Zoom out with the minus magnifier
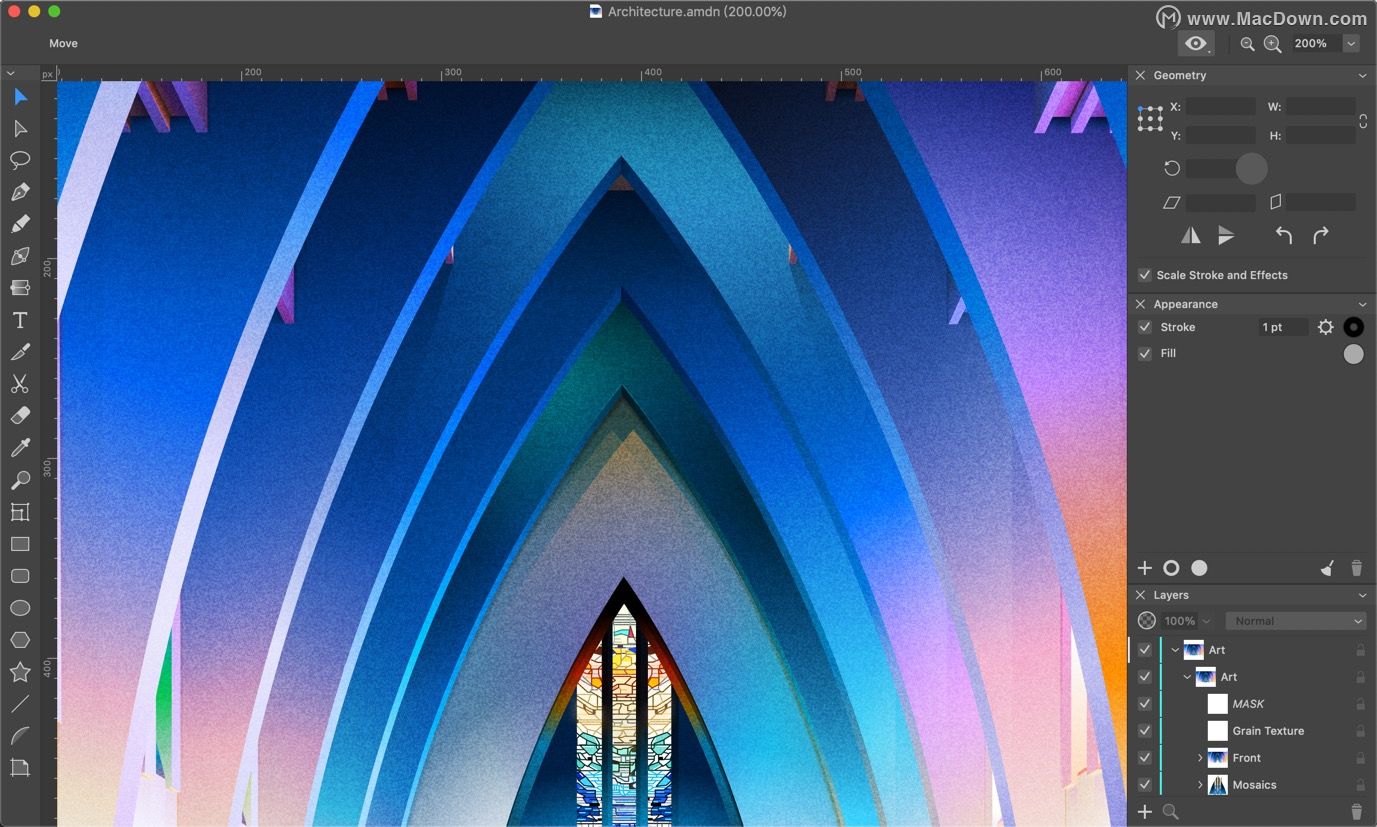The height and width of the screenshot is (827, 1377). pos(1247,44)
